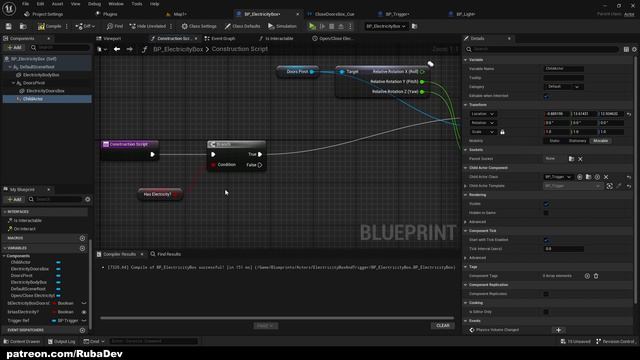Toggle the Hidden in Game checkbox
Image resolution: width=640 pixels, height=360 pixels.
coord(546,213)
